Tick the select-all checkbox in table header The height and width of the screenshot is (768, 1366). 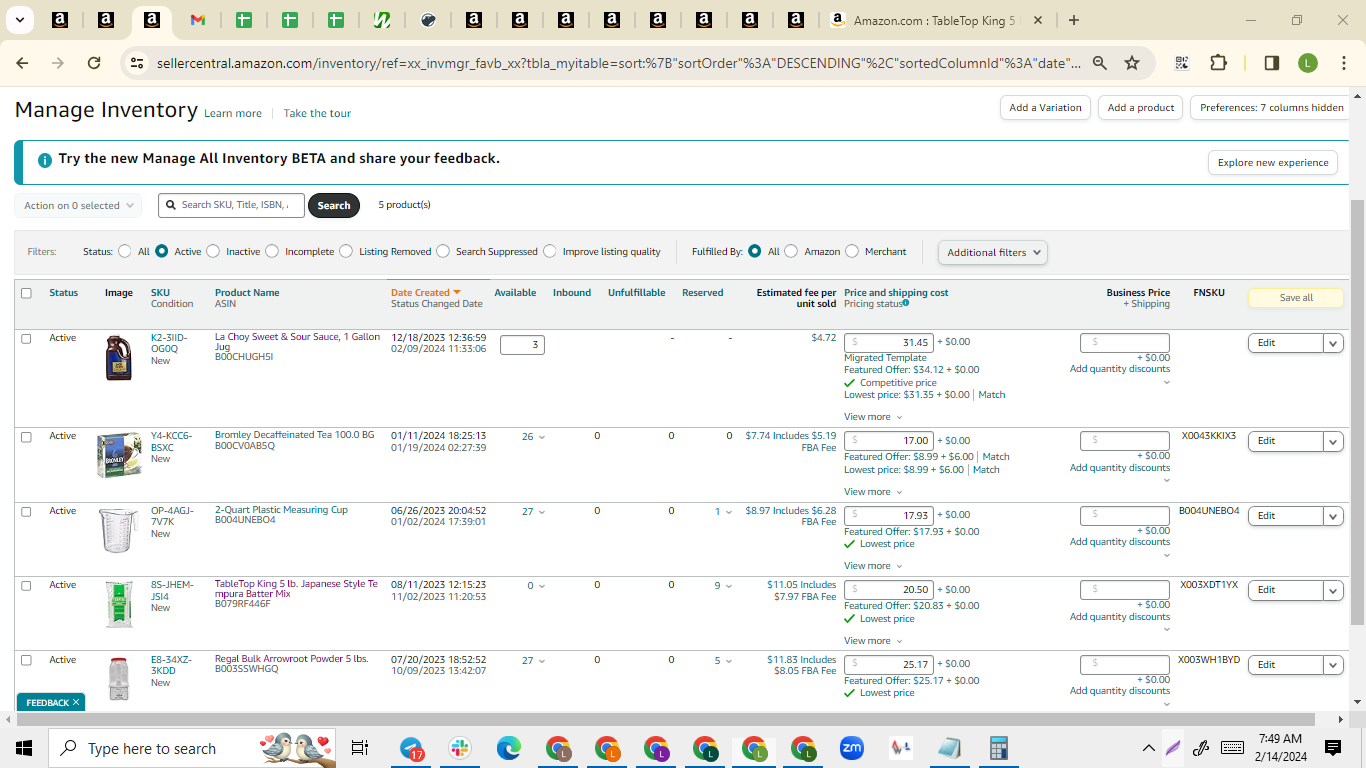tap(26, 293)
